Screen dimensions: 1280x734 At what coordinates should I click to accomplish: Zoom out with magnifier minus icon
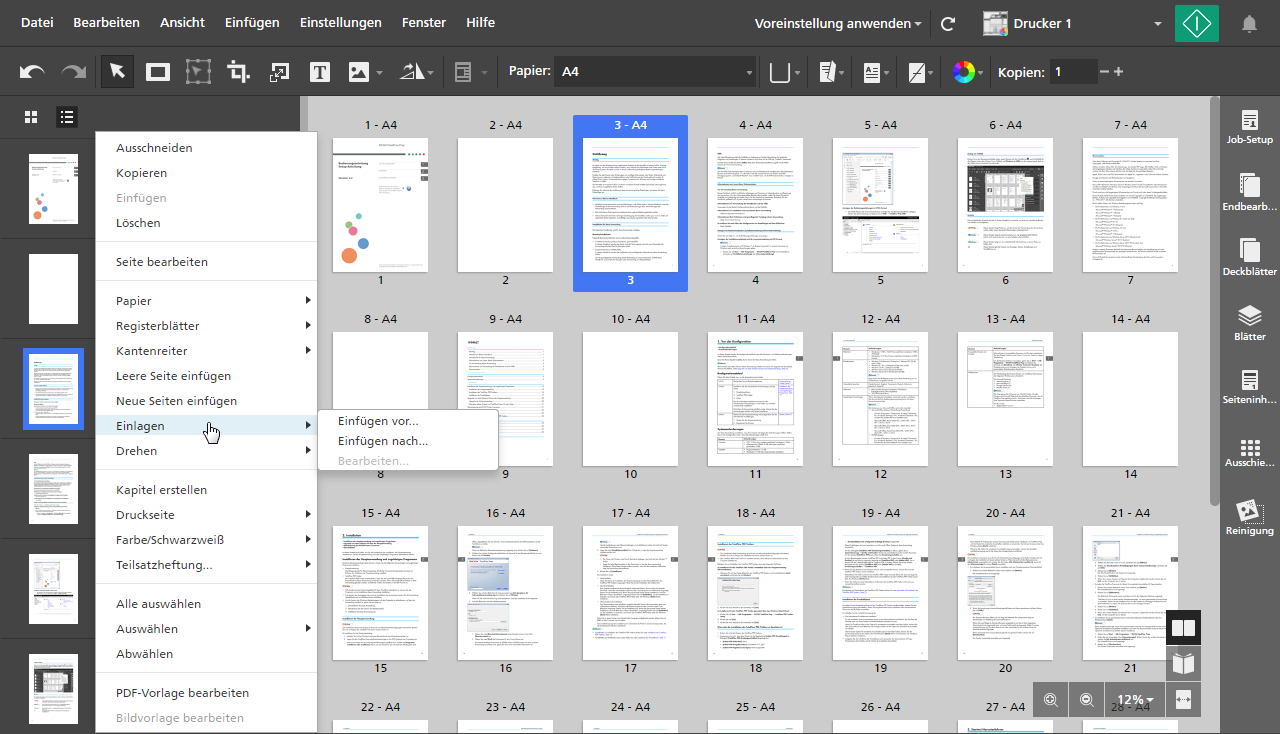pos(1086,700)
